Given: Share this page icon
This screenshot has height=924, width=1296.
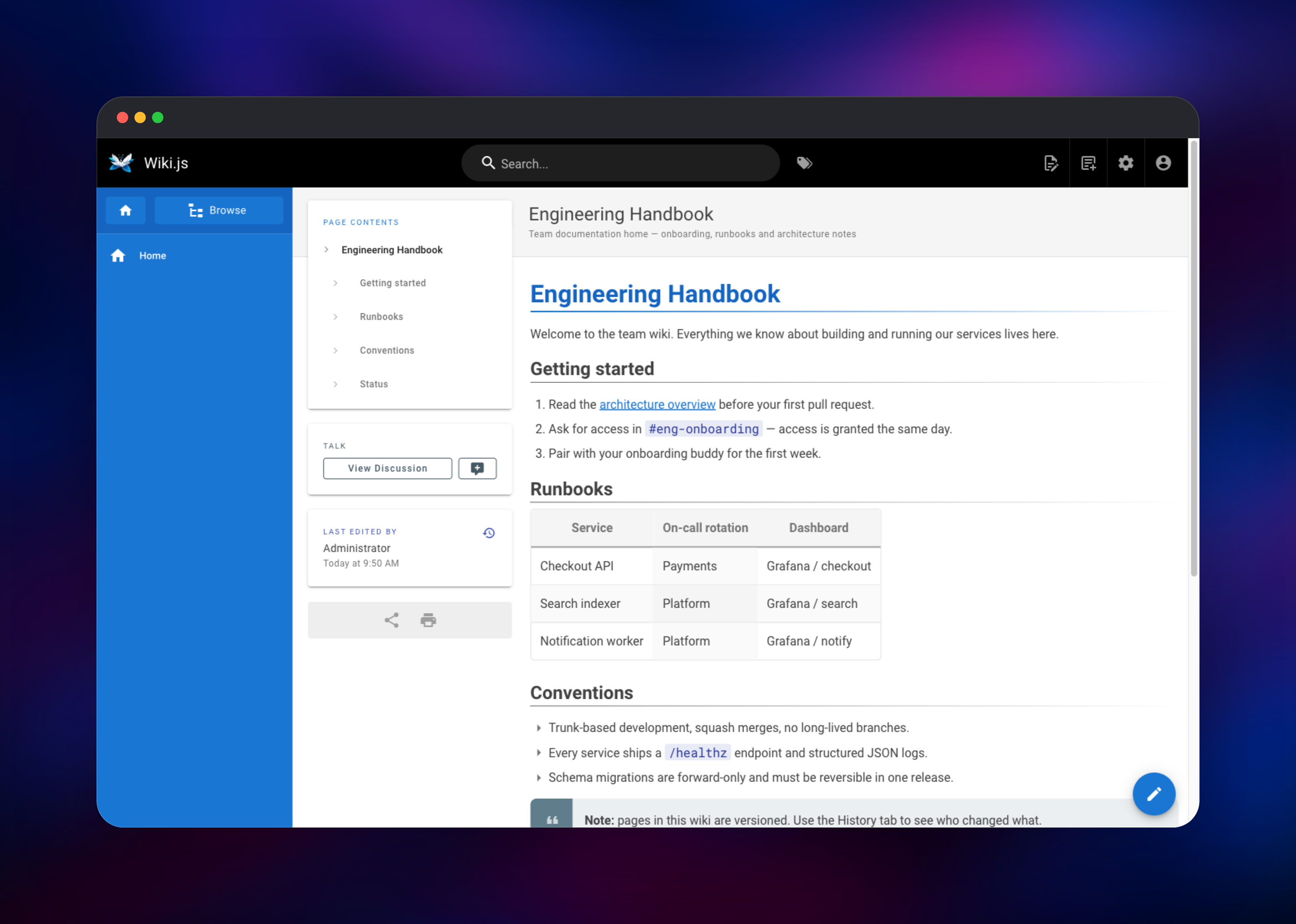Looking at the screenshot, I should coord(391,620).
